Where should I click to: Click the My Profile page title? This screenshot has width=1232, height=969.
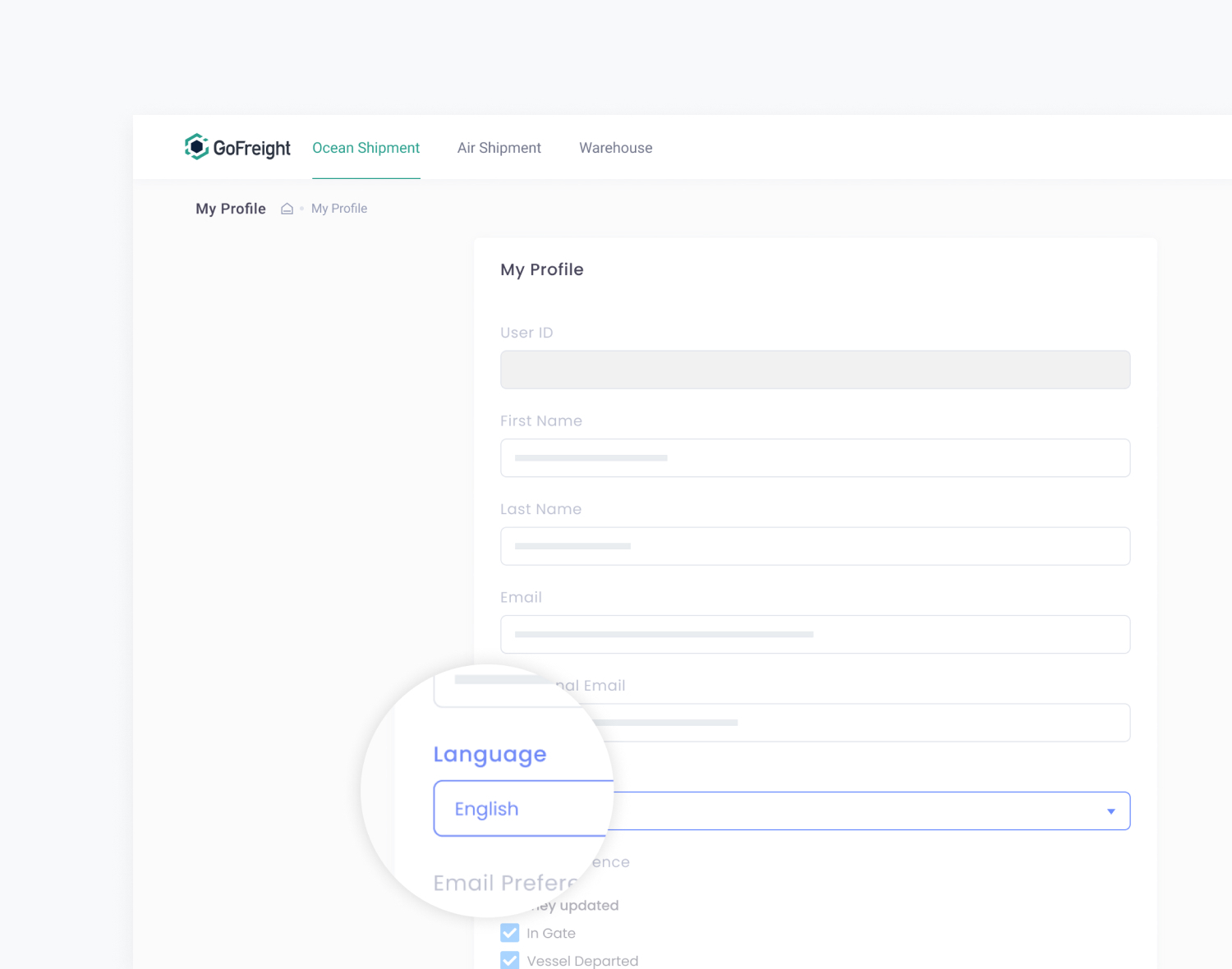[541, 269]
